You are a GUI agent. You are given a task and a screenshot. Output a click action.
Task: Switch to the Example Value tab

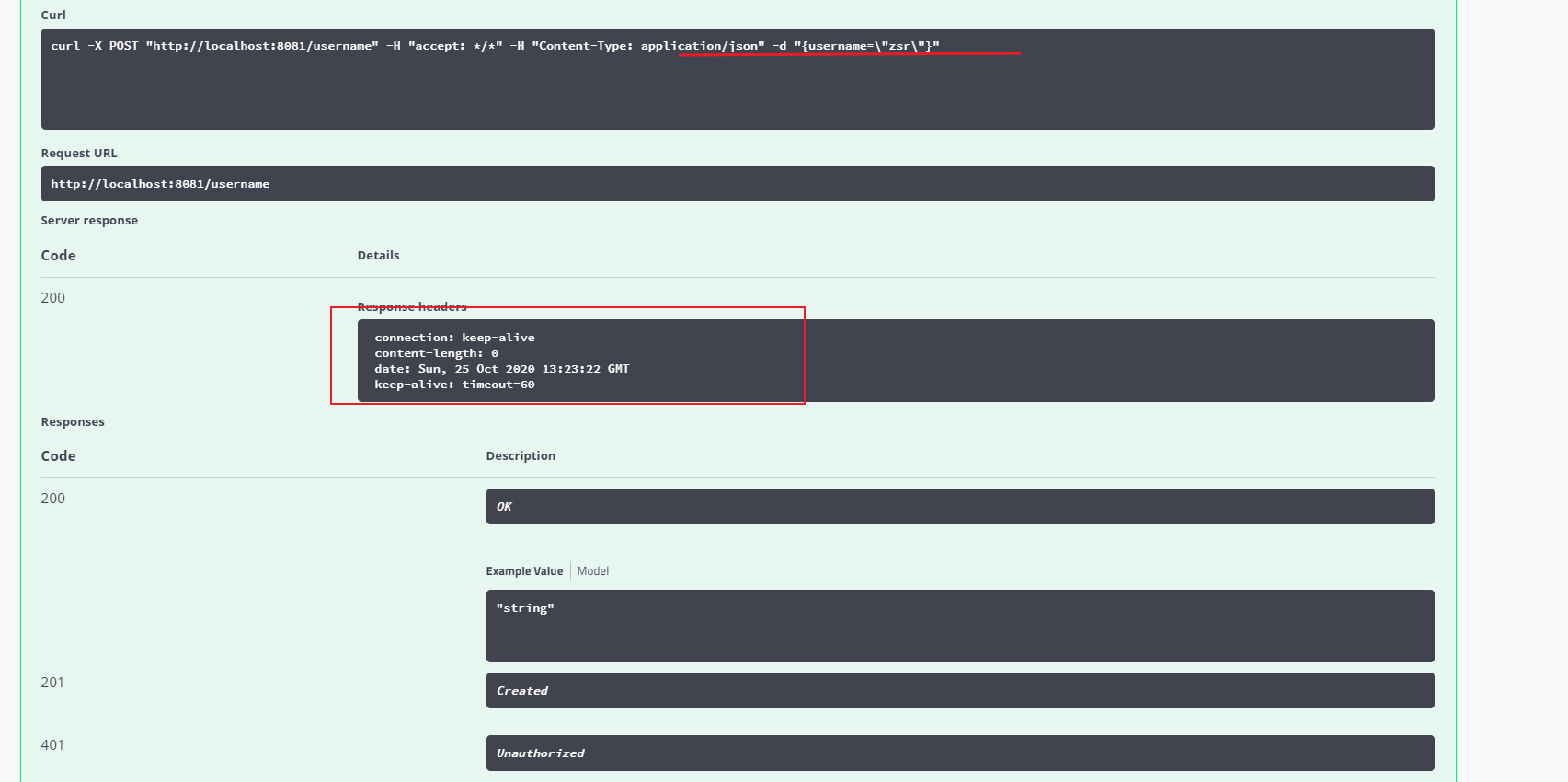click(x=524, y=571)
